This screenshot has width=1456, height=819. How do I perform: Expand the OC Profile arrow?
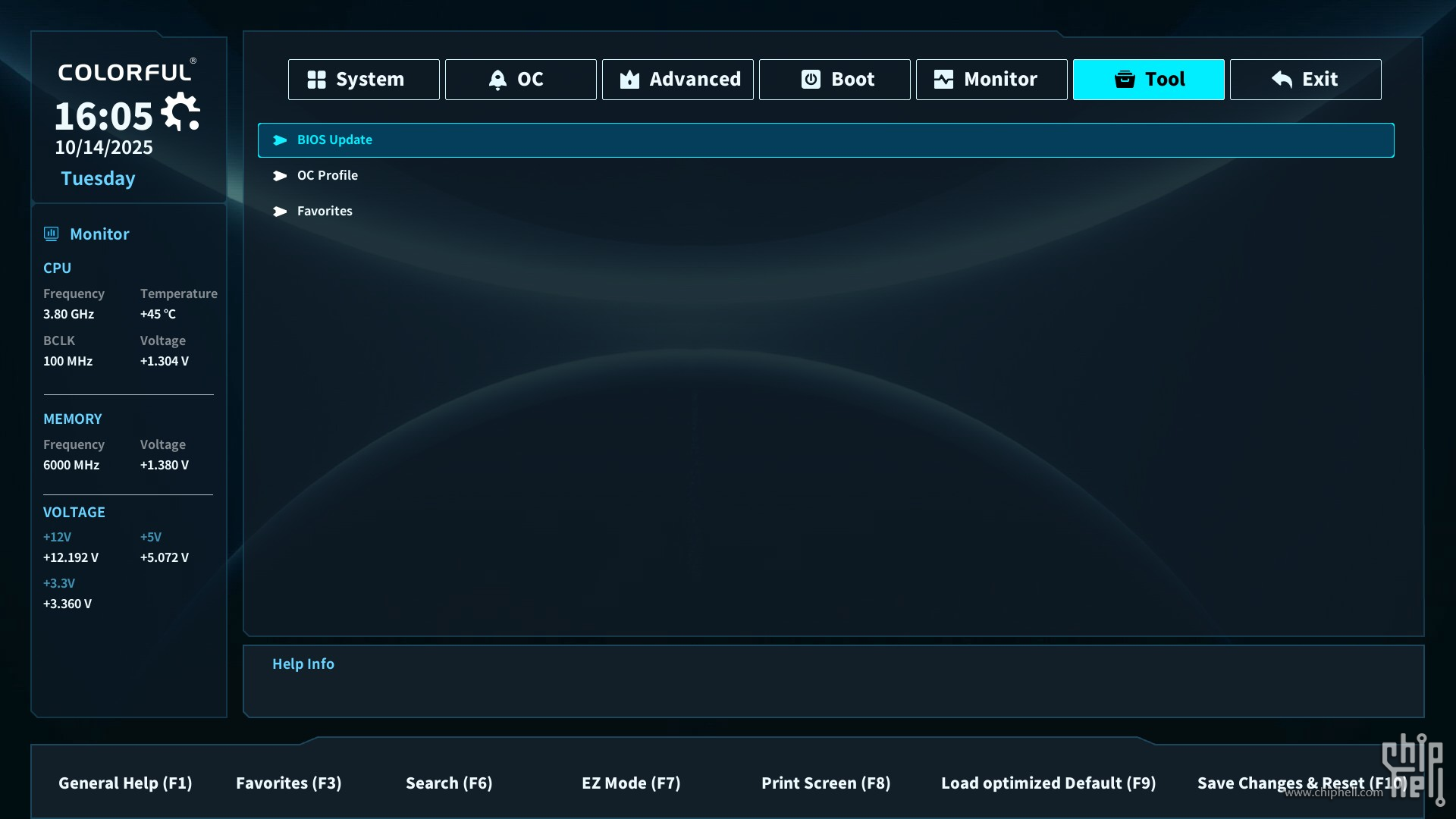click(x=280, y=176)
